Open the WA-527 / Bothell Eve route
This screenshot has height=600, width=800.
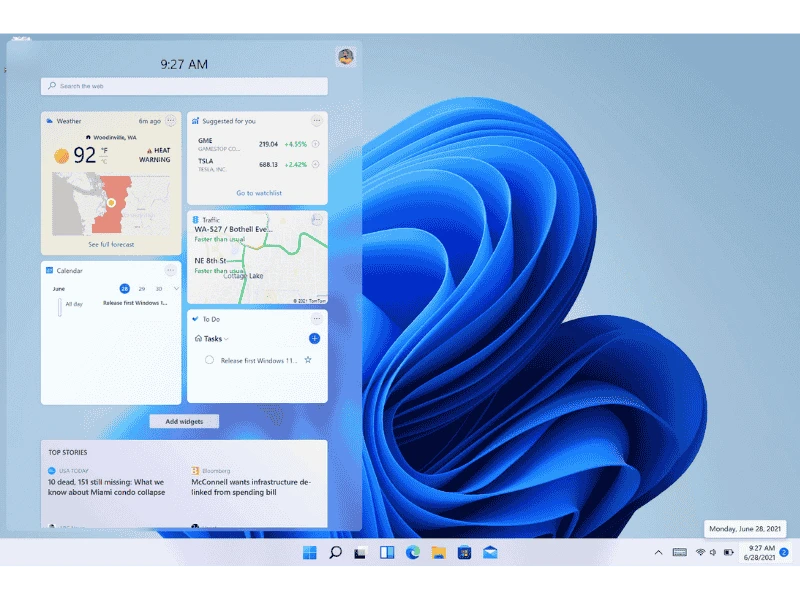233,234
